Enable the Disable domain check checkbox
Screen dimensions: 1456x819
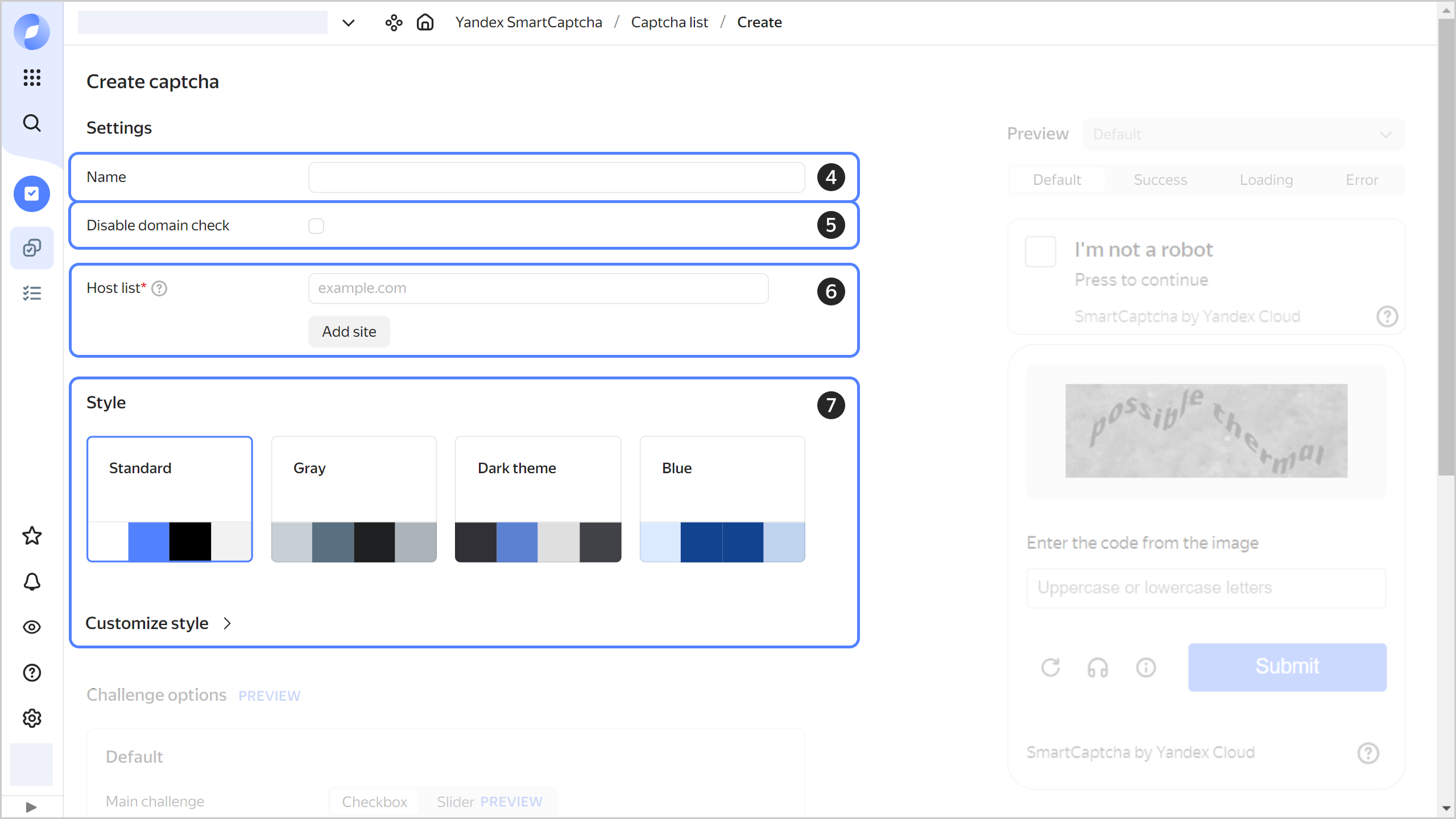point(316,226)
